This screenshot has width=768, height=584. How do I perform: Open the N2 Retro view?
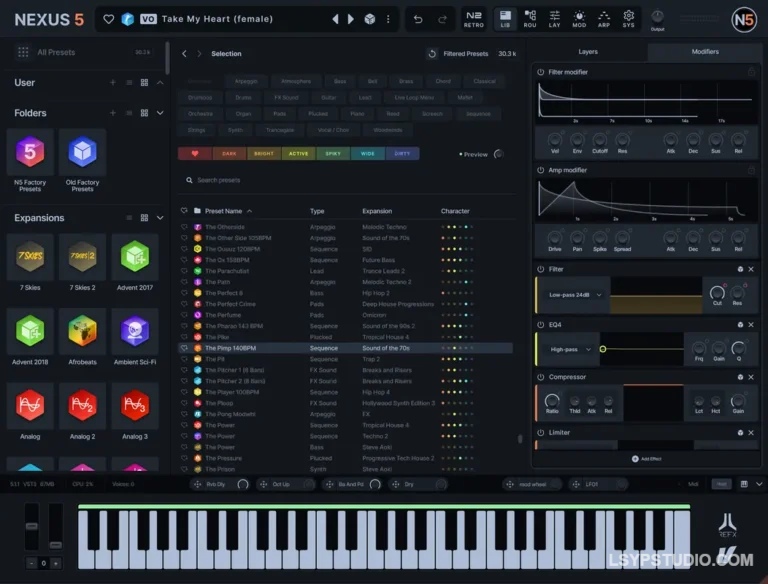tap(474, 19)
